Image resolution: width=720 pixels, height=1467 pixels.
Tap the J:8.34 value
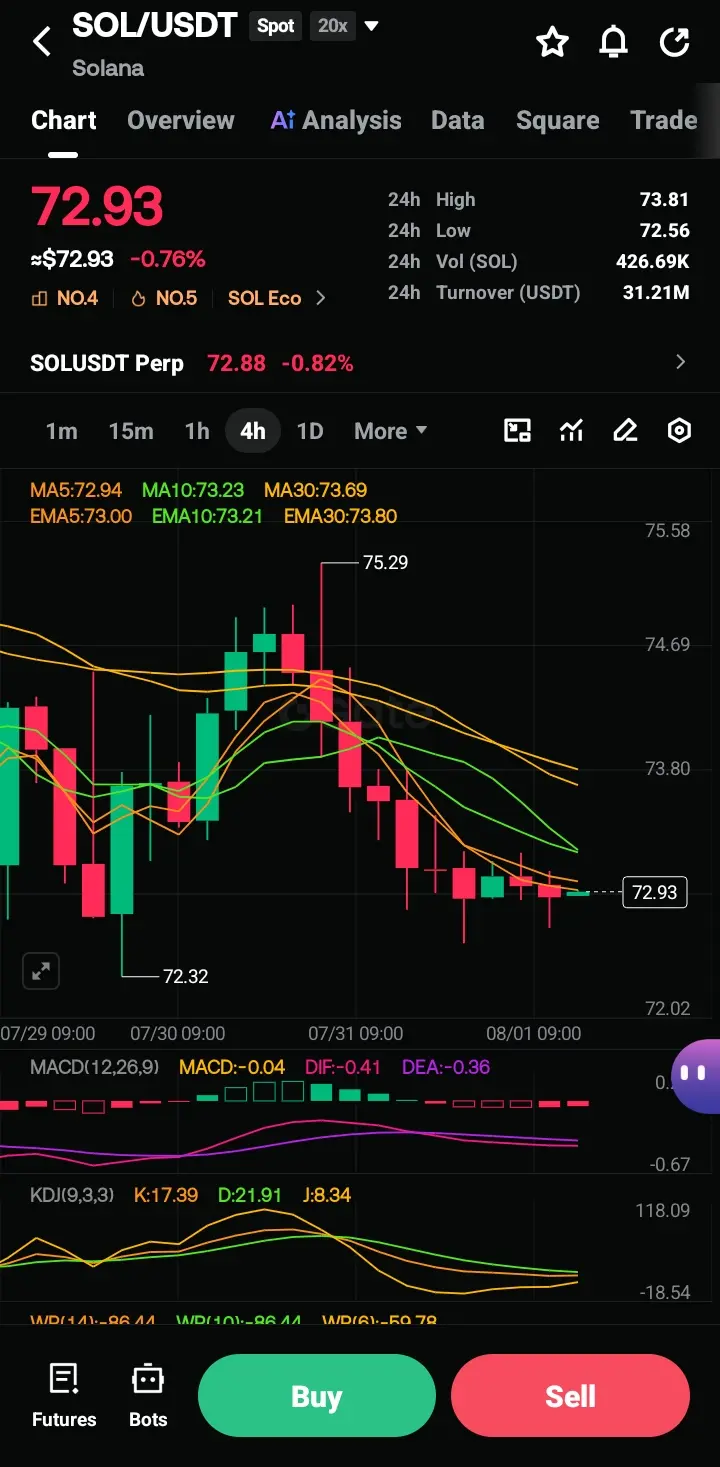coord(325,1195)
